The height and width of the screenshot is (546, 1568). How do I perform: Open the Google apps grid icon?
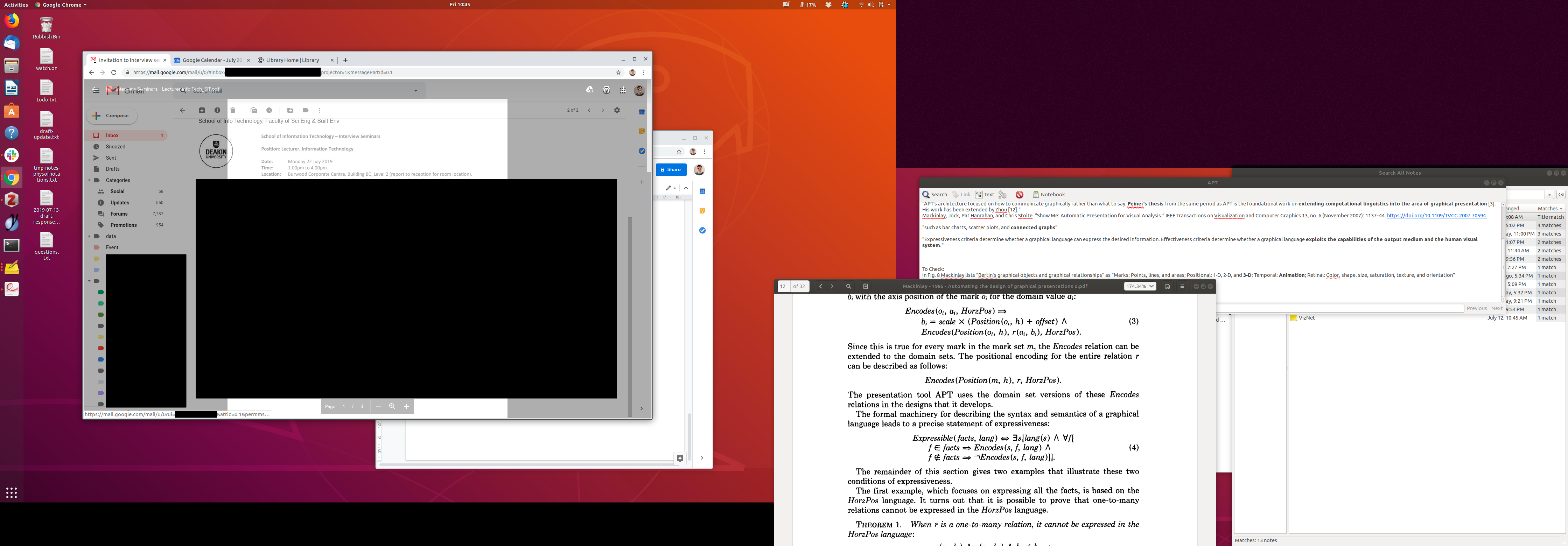point(623,90)
